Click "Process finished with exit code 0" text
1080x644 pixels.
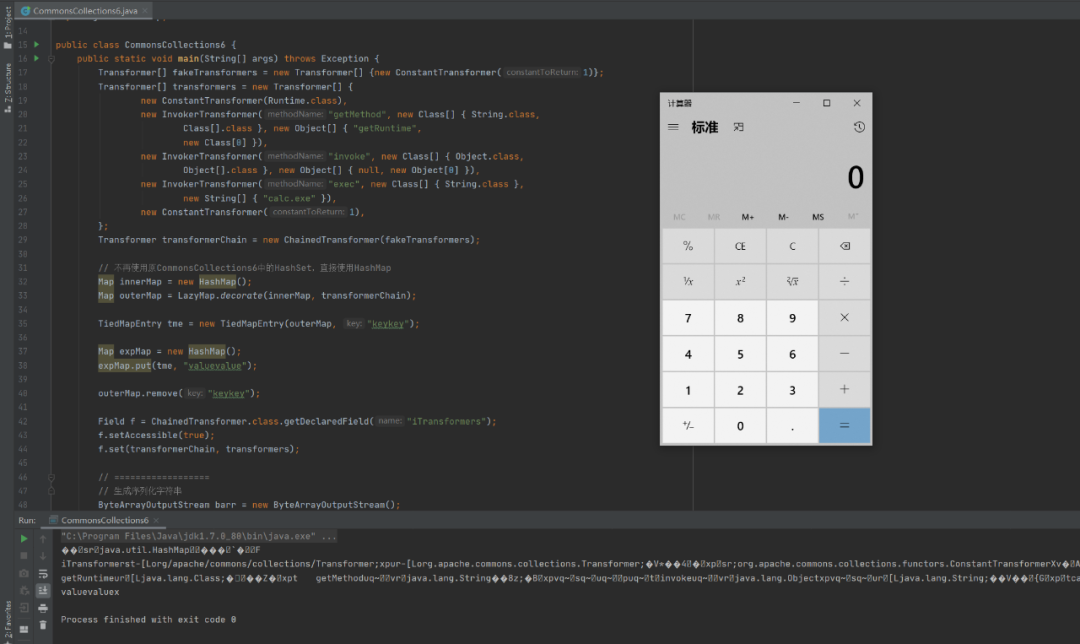(x=148, y=619)
